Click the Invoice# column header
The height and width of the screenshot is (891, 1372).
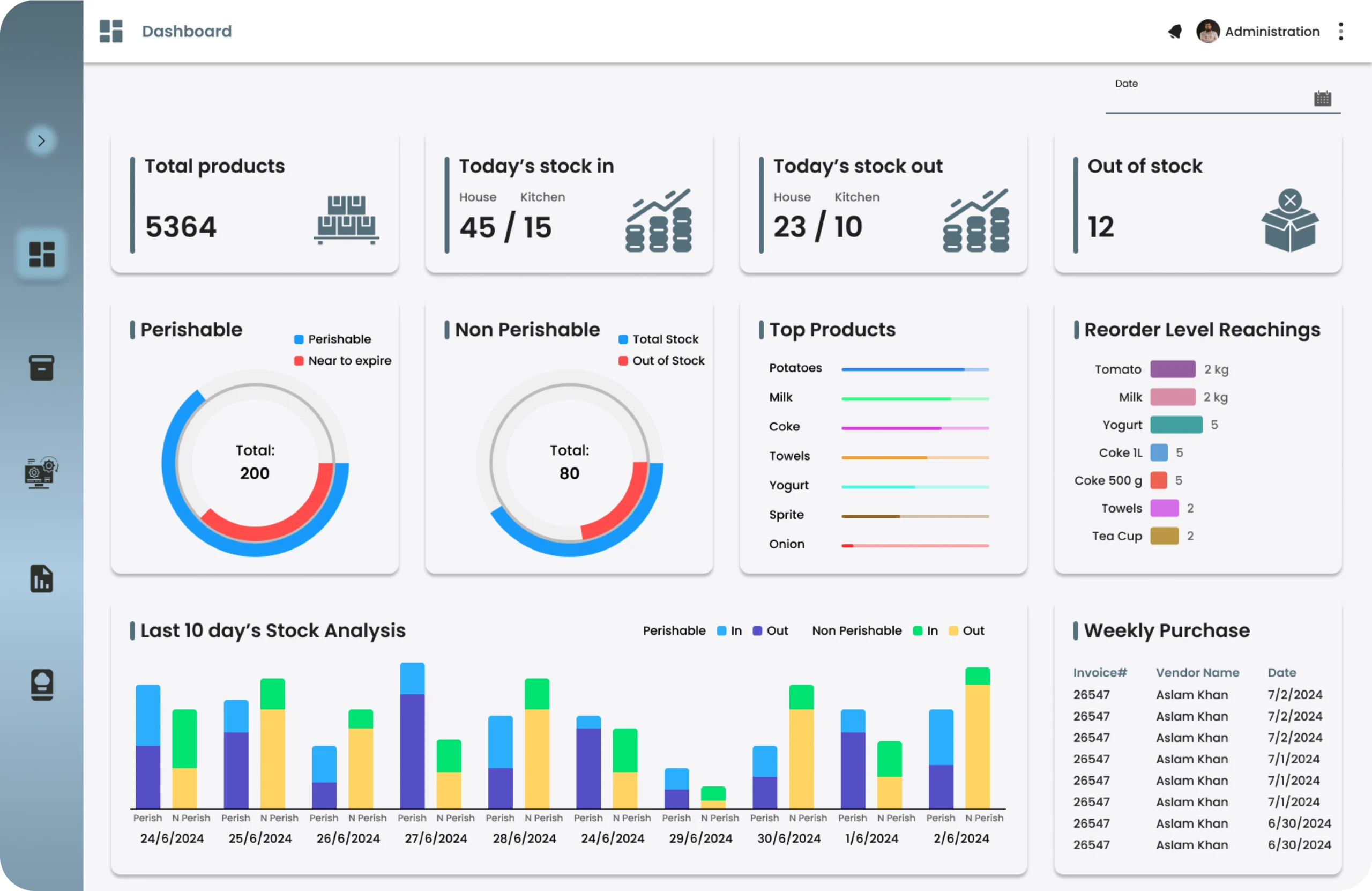tap(1100, 672)
